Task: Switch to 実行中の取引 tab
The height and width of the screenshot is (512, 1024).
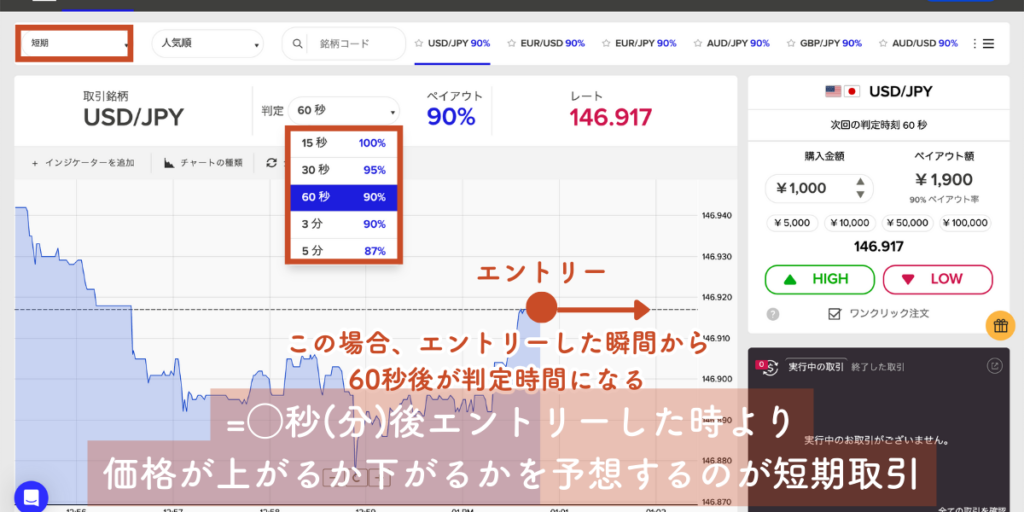Action: click(x=816, y=367)
